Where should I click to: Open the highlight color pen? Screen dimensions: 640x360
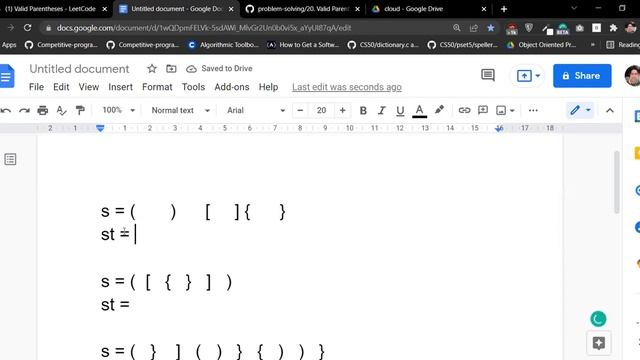point(439,110)
